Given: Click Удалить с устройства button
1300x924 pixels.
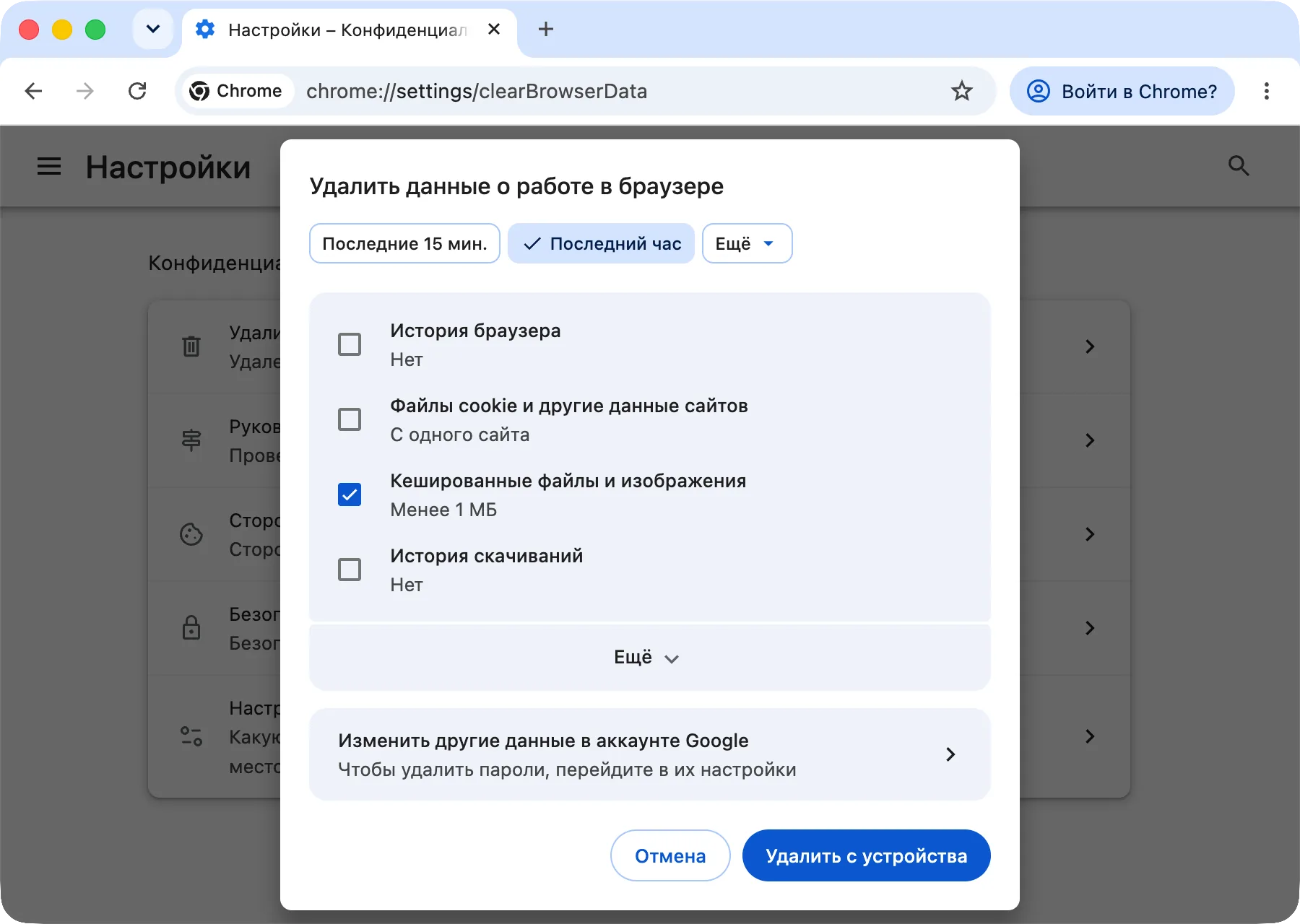Looking at the screenshot, I should click(866, 855).
